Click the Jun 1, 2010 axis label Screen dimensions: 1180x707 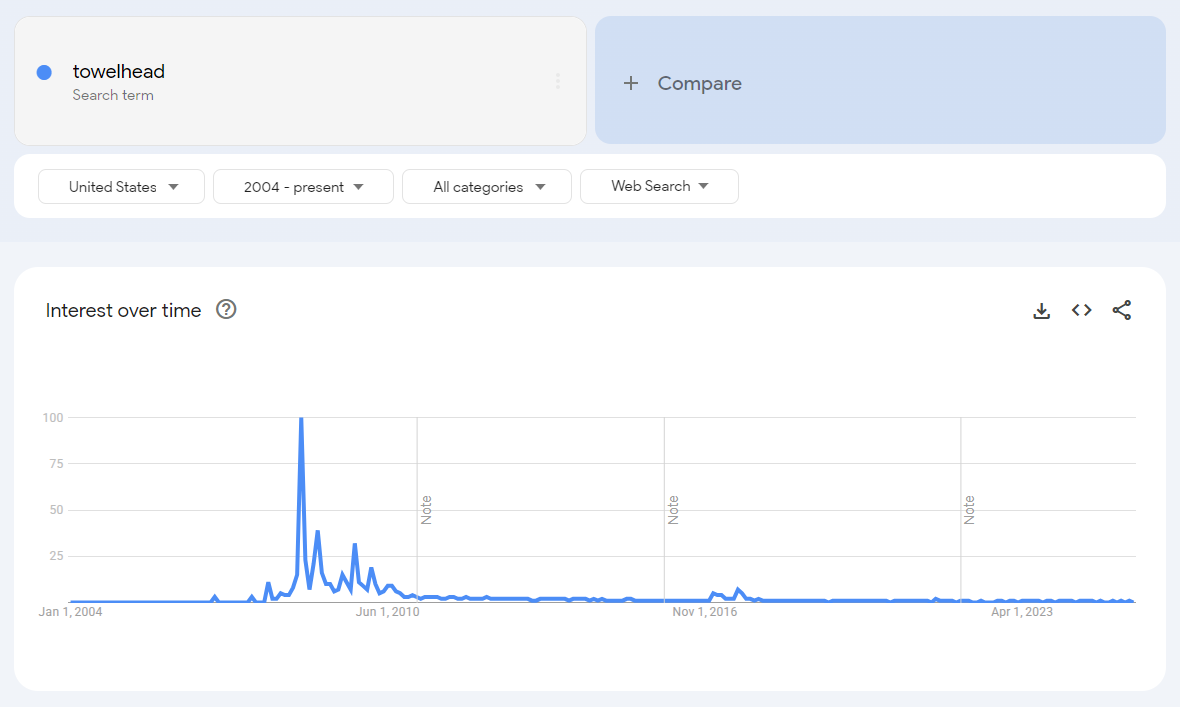point(388,611)
